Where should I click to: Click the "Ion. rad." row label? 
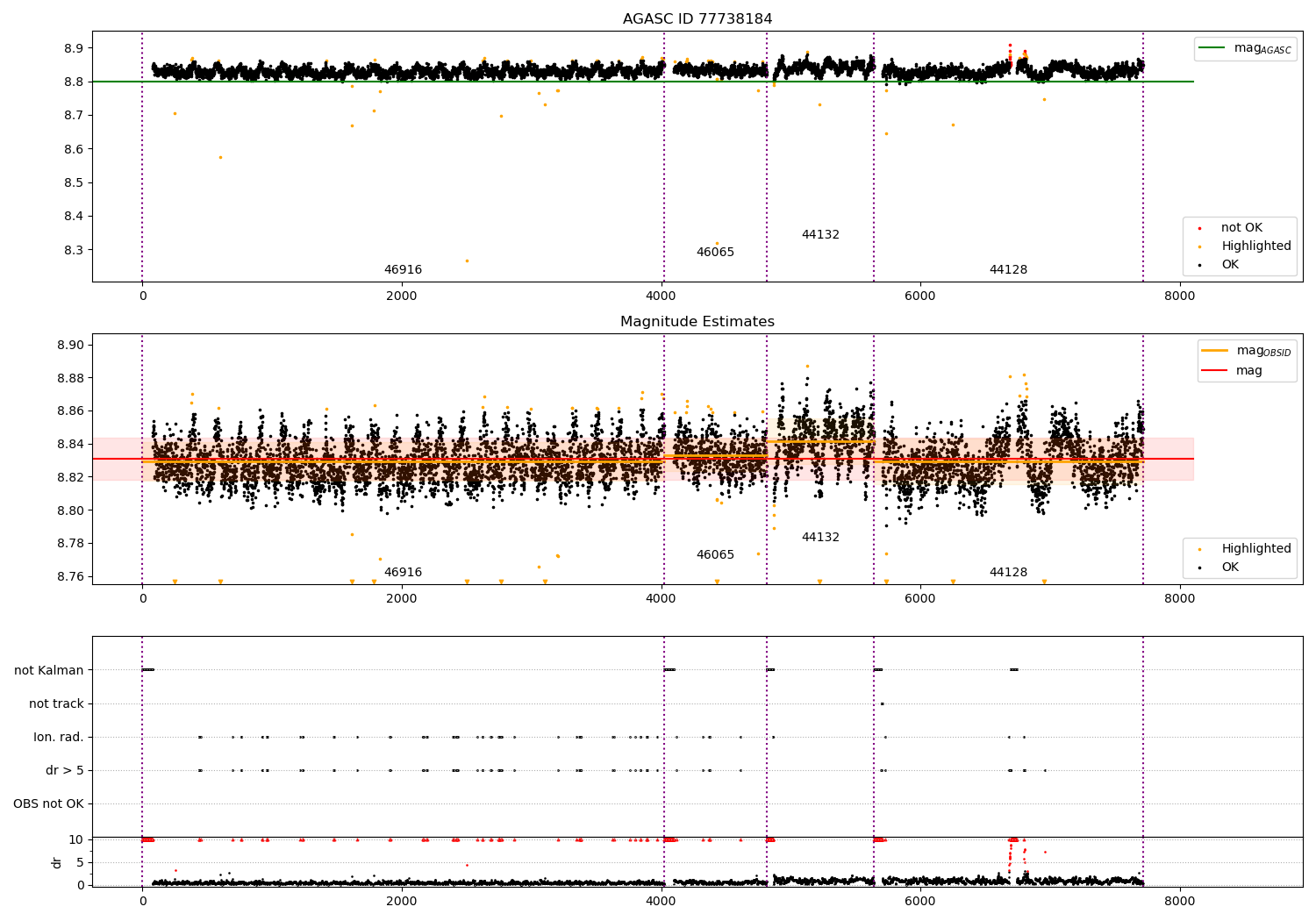tap(59, 738)
